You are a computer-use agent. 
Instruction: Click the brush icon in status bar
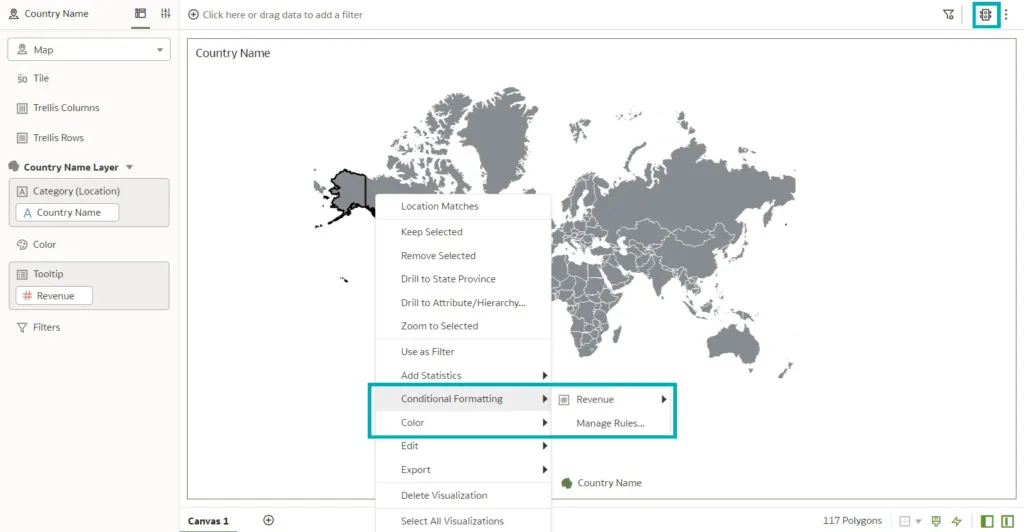pos(936,521)
